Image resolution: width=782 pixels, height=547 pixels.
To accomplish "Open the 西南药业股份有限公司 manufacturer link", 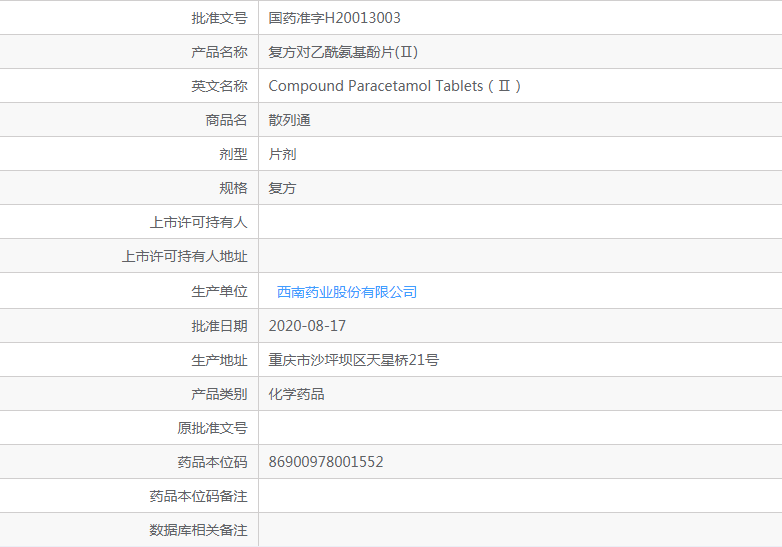I will click(x=346, y=292).
